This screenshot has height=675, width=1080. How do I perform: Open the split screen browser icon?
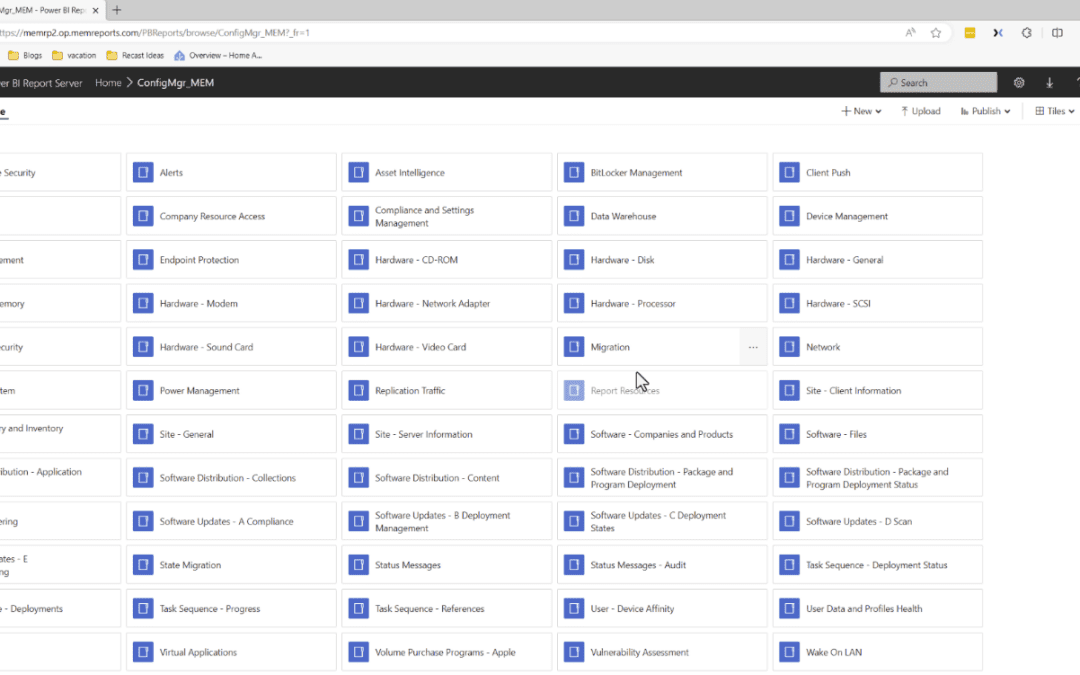tap(1057, 32)
